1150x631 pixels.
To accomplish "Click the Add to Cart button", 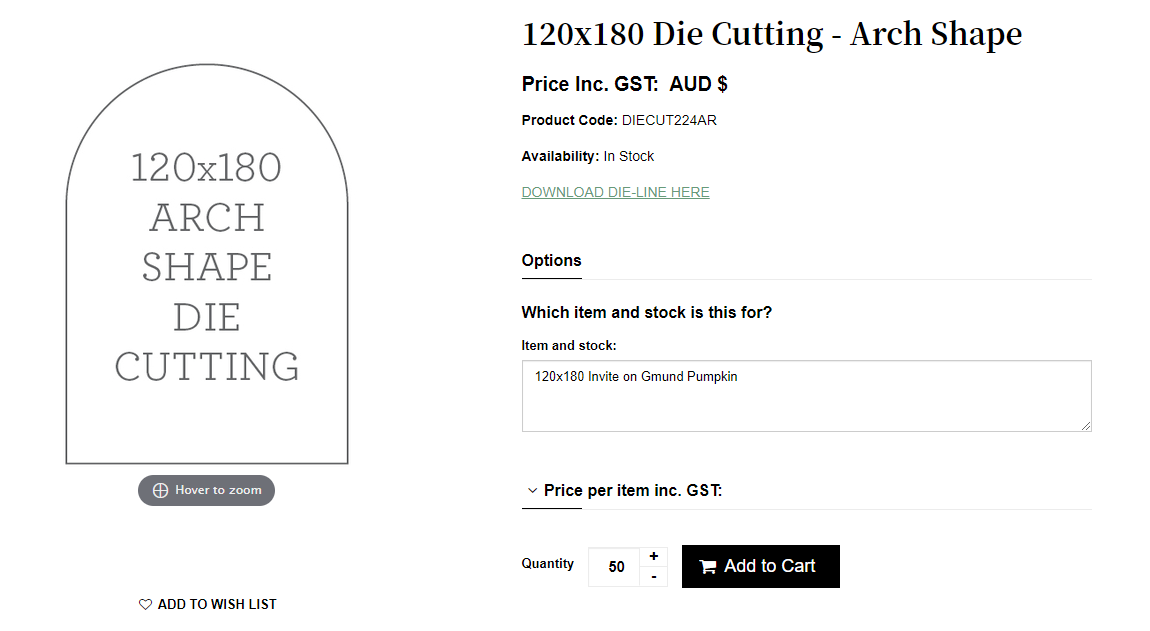I will [x=761, y=566].
